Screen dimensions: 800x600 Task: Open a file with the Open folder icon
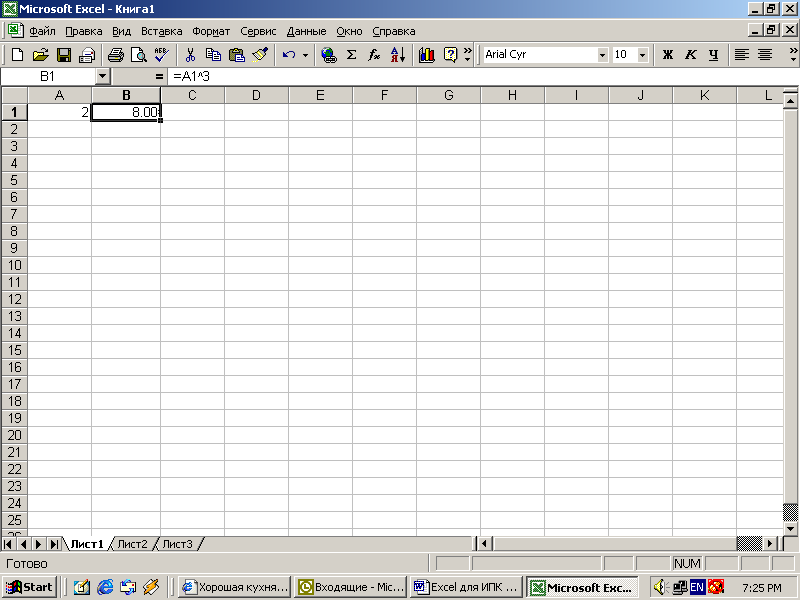tap(41, 55)
